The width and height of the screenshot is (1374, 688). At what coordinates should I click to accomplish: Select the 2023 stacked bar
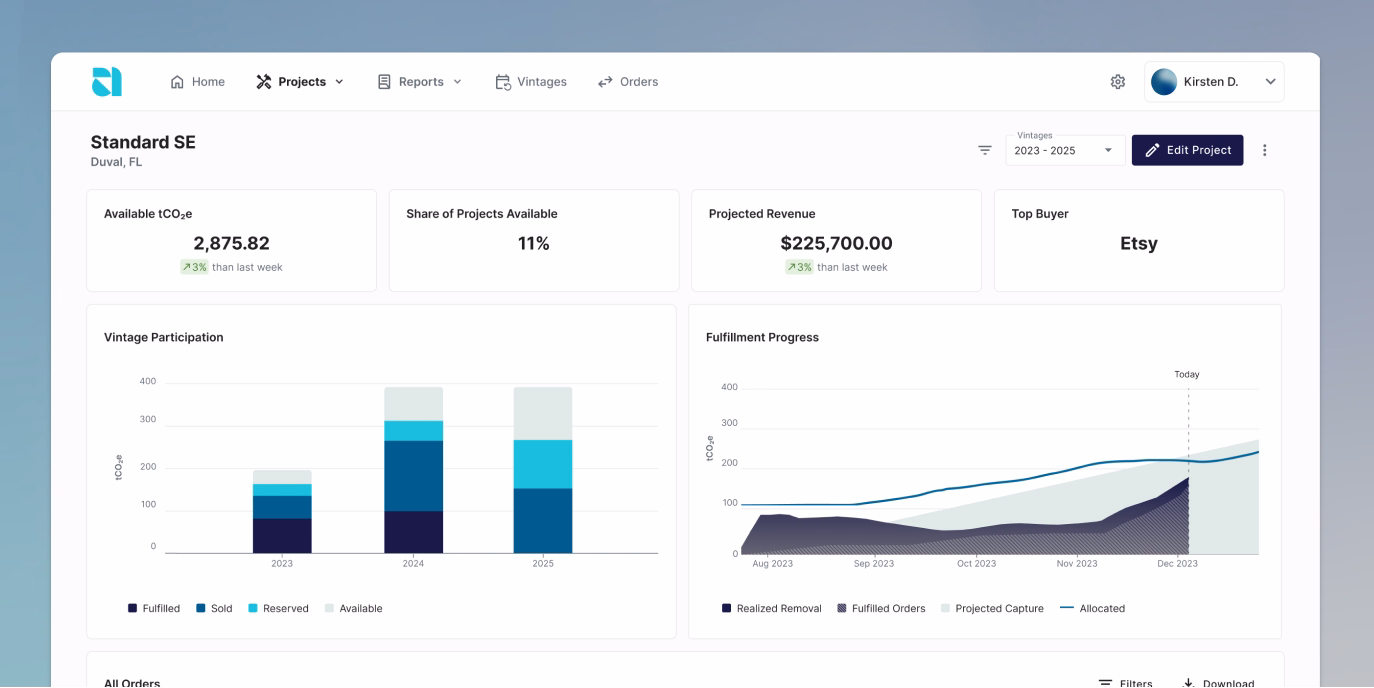(282, 512)
